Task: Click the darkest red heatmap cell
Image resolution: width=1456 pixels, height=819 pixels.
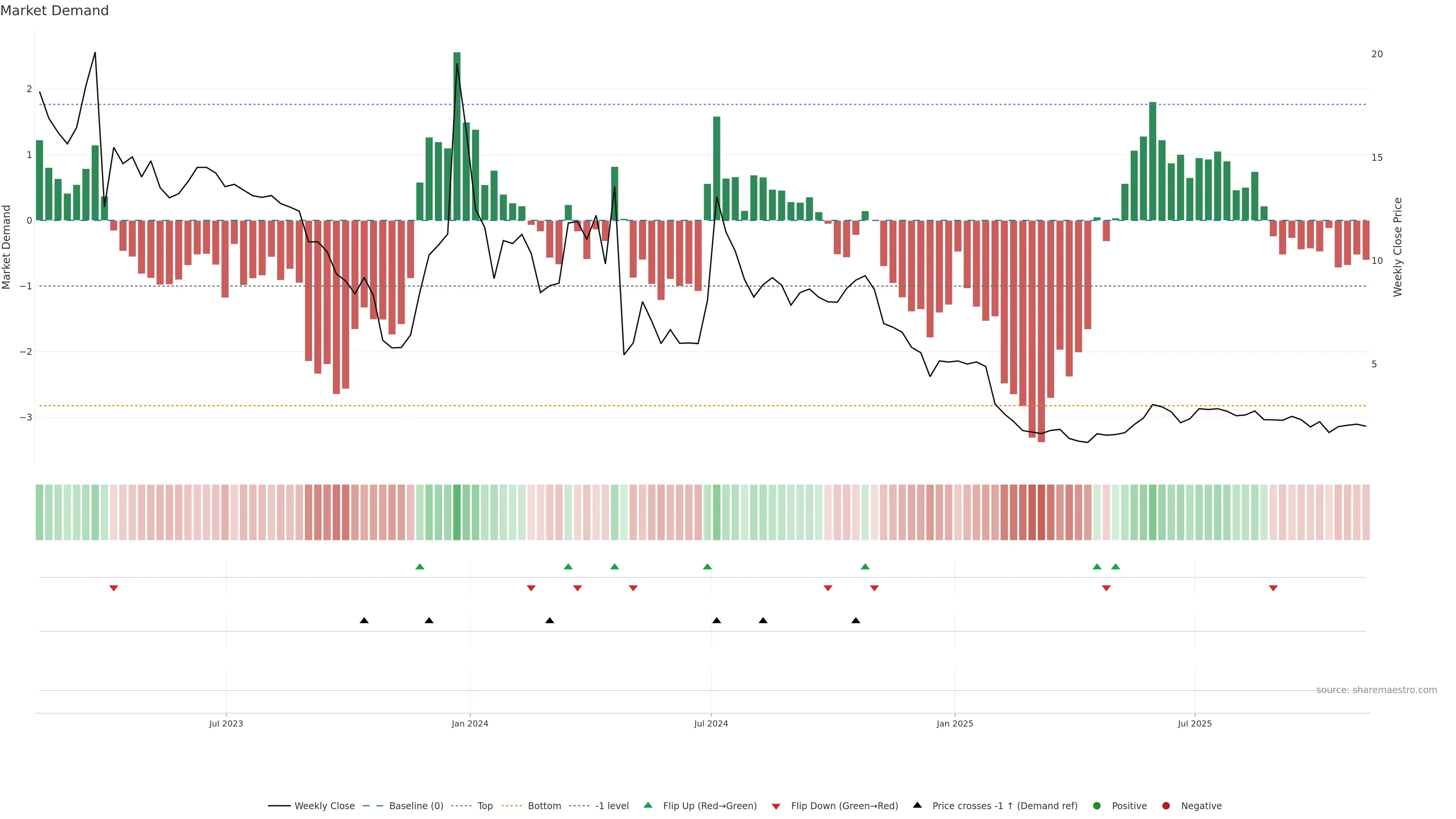Action: pos(1041,512)
